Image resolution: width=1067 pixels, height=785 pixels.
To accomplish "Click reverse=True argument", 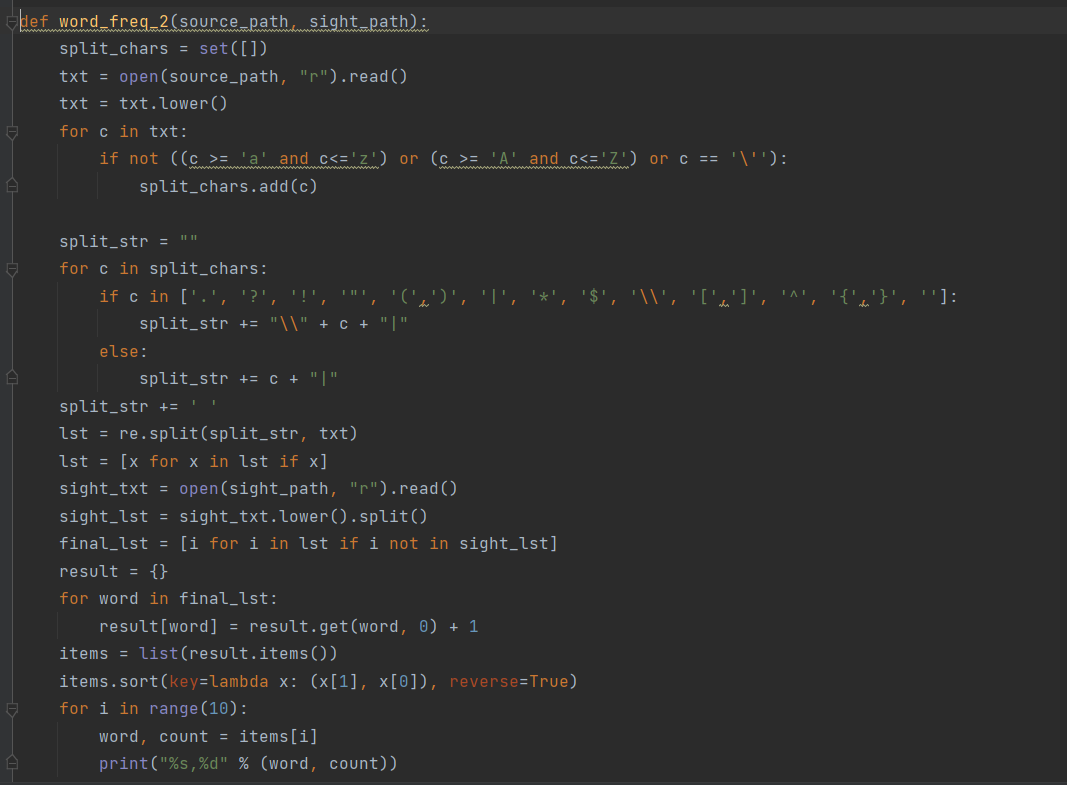I will point(508,682).
